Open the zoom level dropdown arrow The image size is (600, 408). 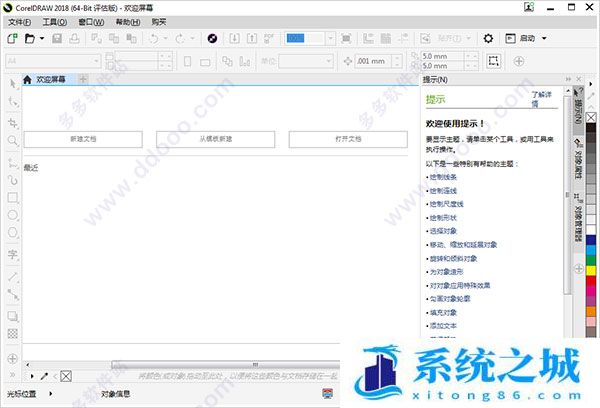click(x=331, y=38)
